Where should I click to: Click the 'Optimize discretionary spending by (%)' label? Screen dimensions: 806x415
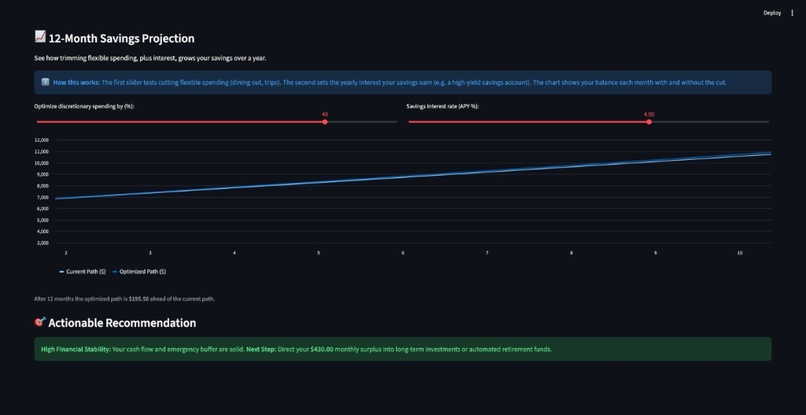(x=84, y=106)
